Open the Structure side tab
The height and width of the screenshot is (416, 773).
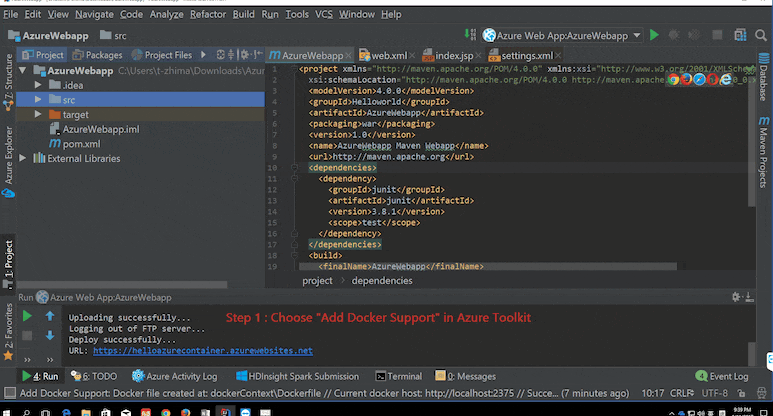click(8, 82)
